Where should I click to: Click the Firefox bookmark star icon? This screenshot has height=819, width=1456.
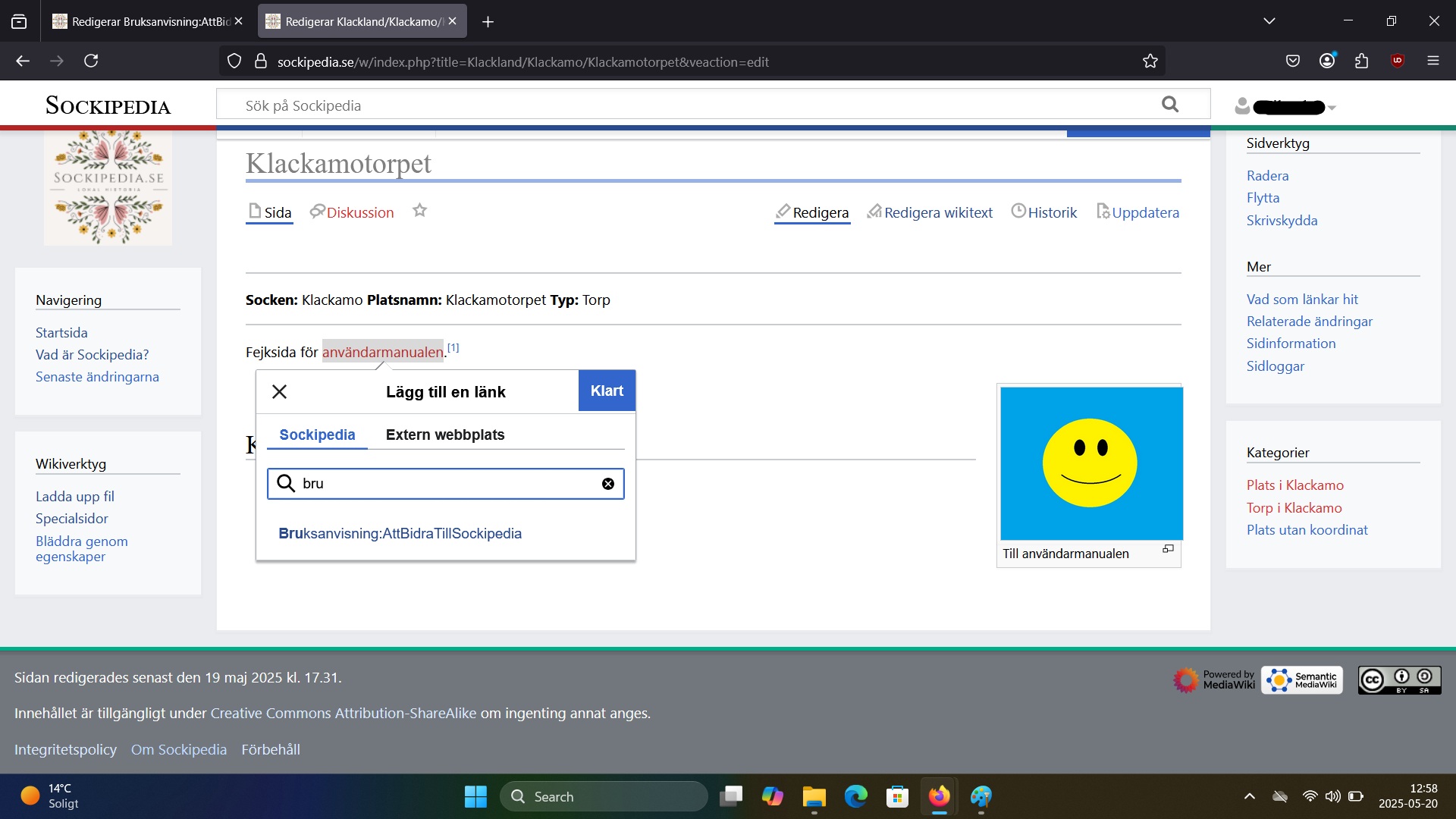1150,61
